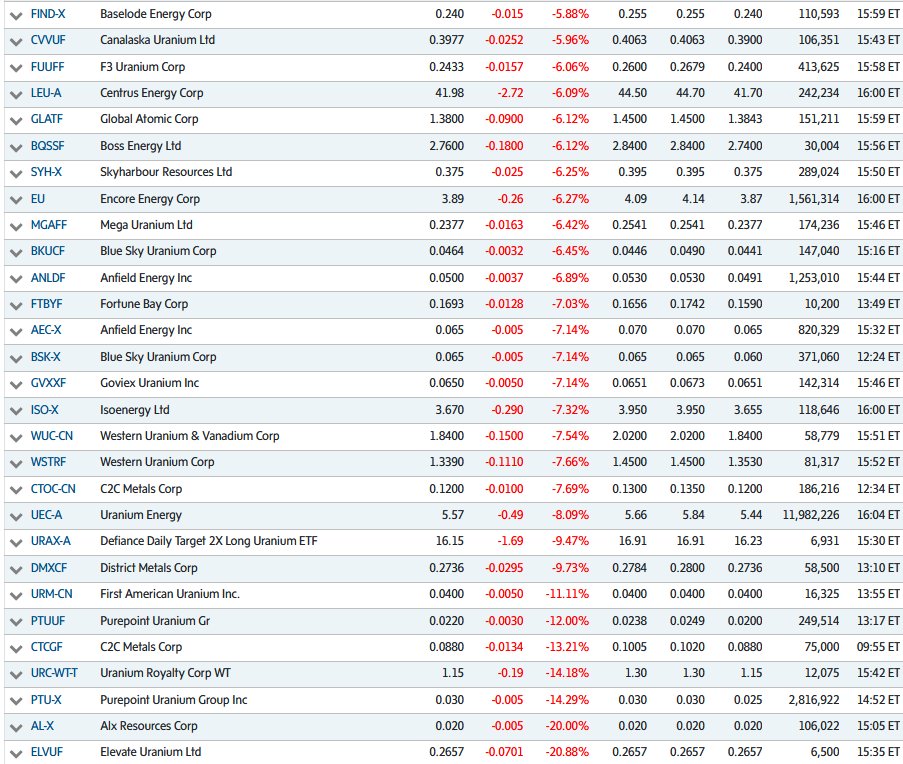Expand the BKUCF row chevron

pos(16,252)
